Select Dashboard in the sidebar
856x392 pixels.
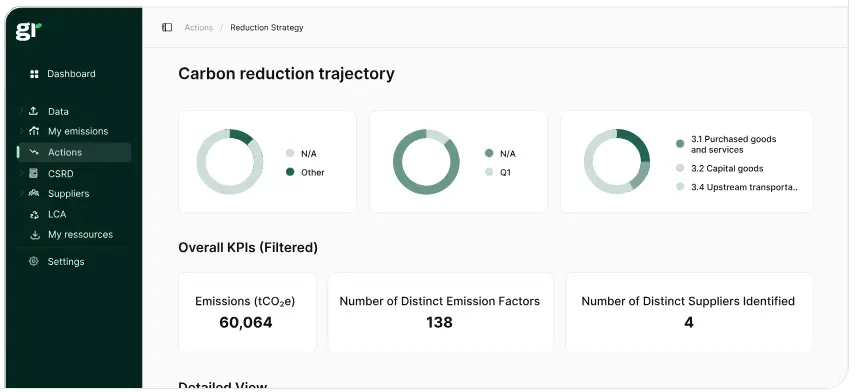click(x=71, y=74)
